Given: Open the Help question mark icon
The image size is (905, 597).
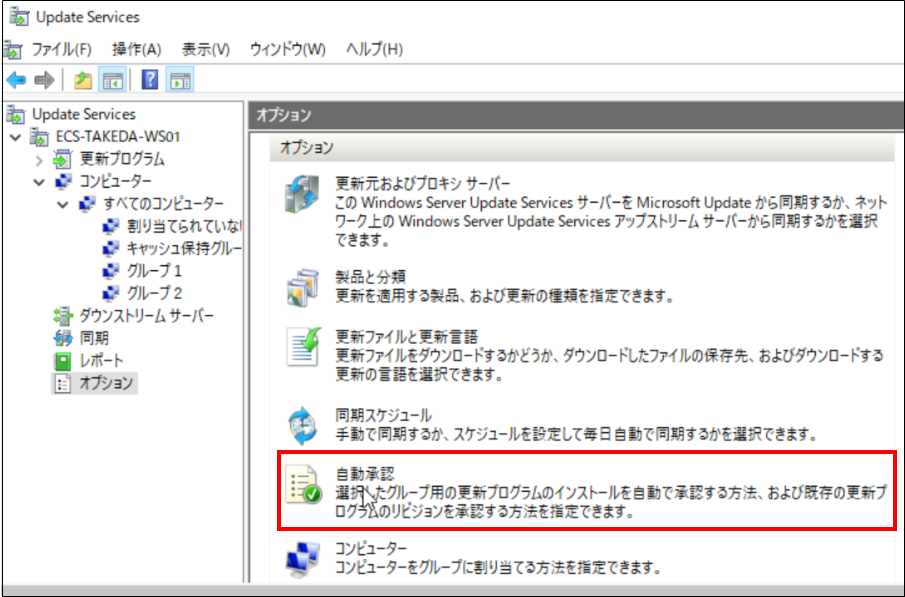Looking at the screenshot, I should (150, 80).
